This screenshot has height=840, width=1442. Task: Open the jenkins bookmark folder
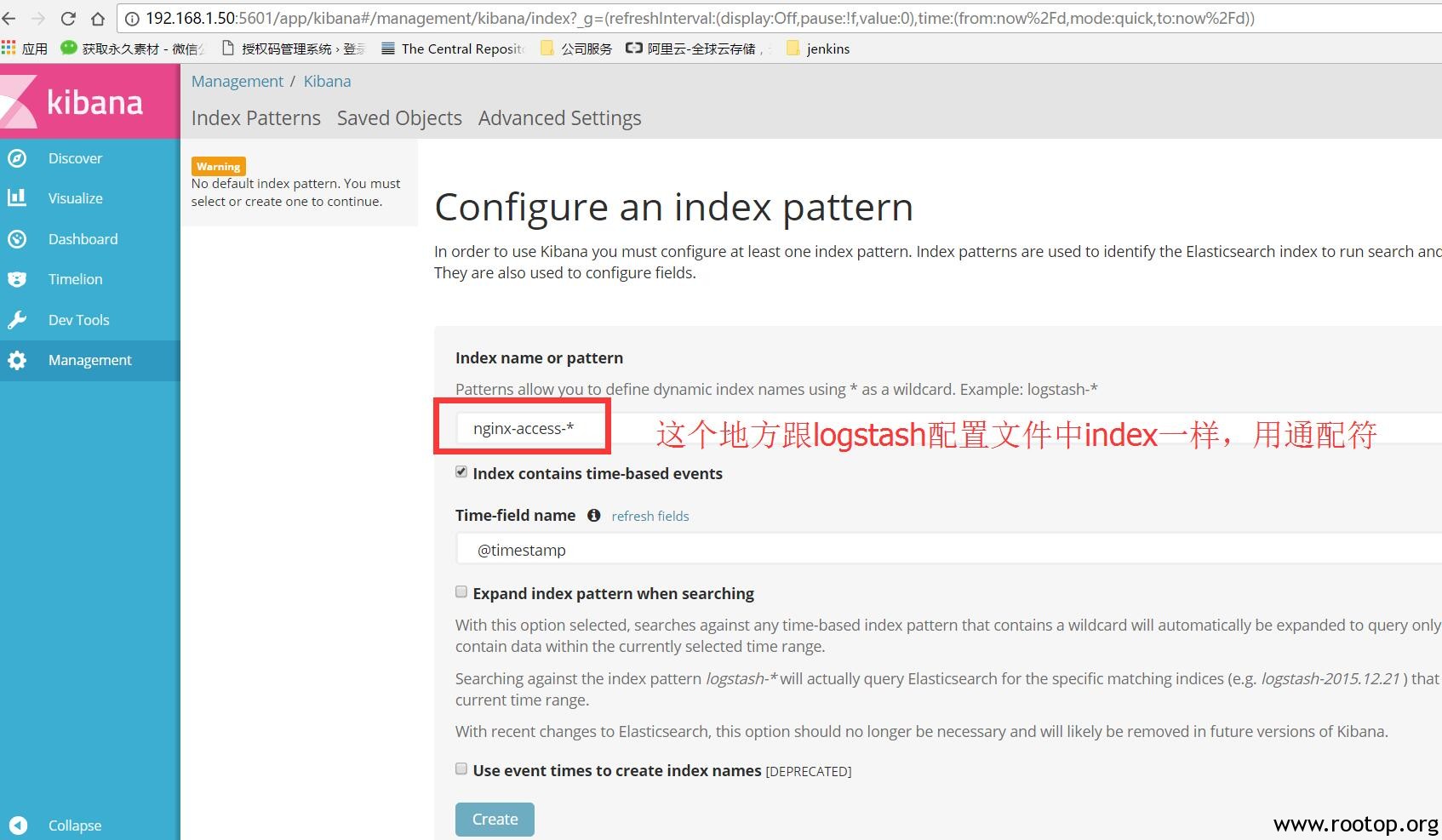[818, 49]
